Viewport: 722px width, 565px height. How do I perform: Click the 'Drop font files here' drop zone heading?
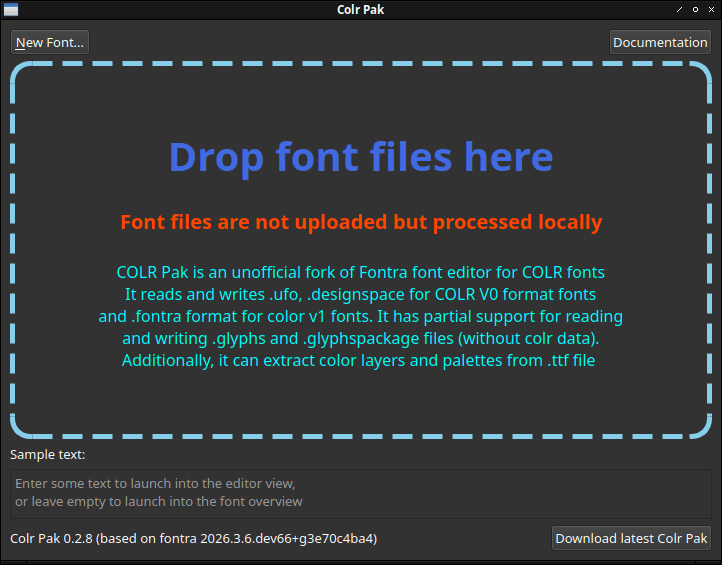point(361,157)
